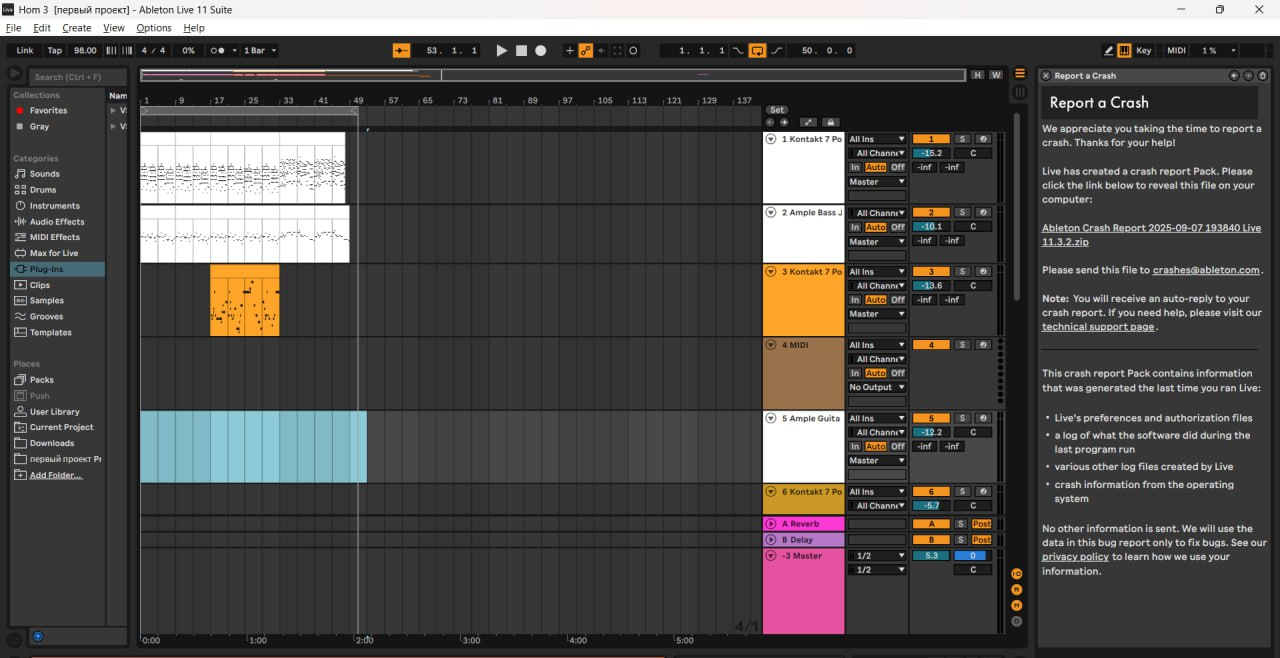Image resolution: width=1280 pixels, height=658 pixels.
Task: Show the In/Out section (I-O button)
Action: [x=1016, y=574]
